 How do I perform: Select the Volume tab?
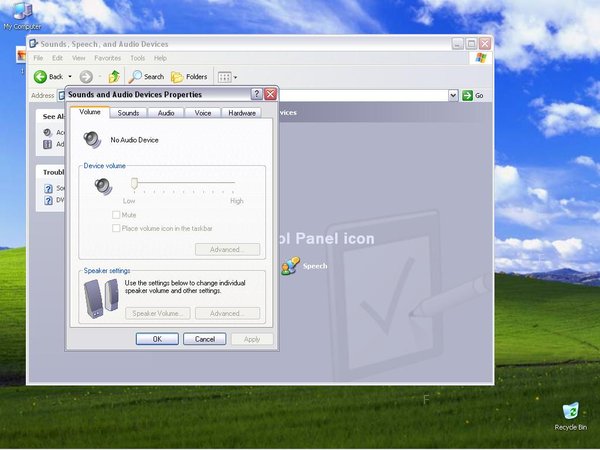90,112
